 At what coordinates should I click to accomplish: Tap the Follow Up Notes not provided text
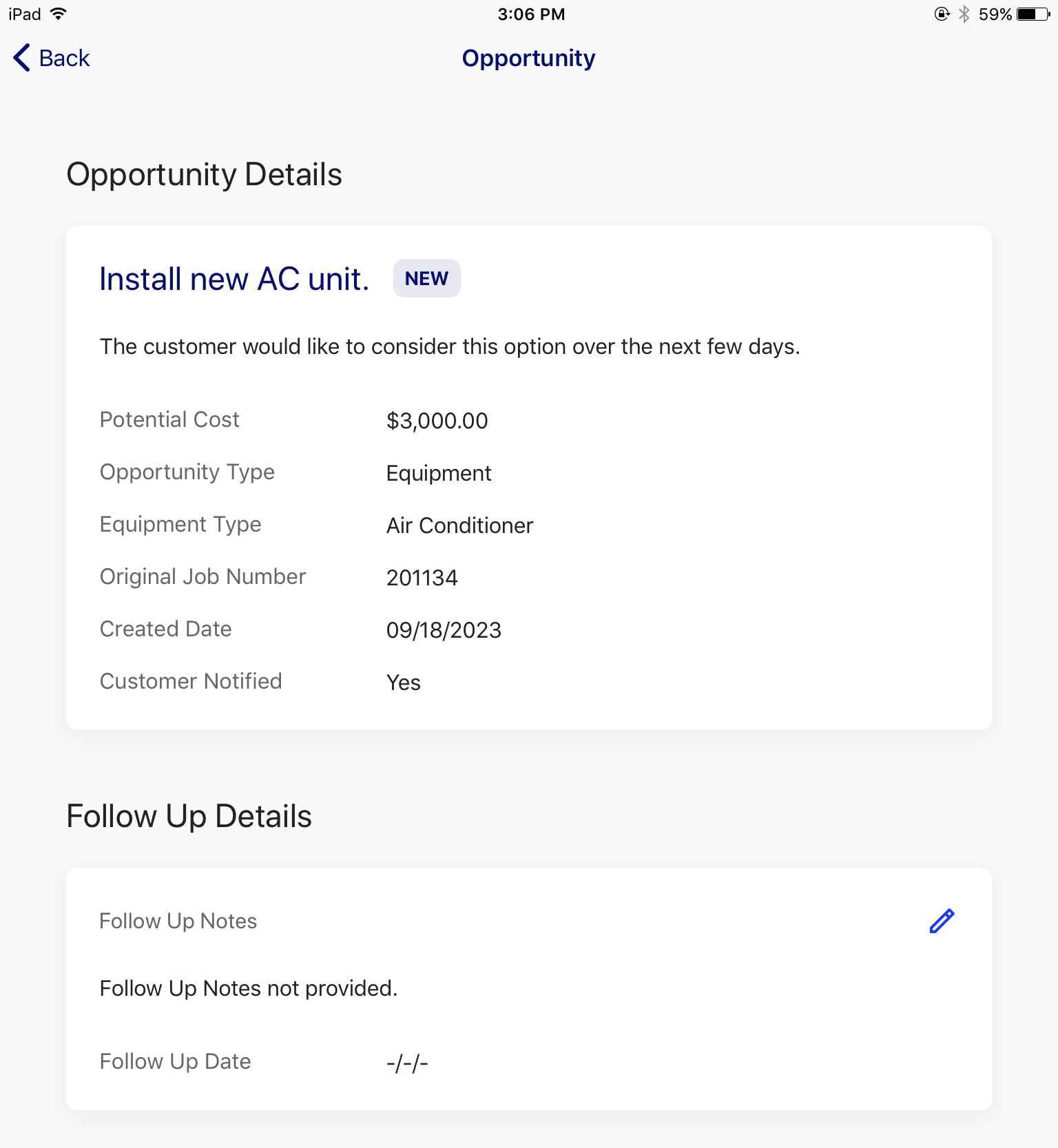click(x=249, y=989)
